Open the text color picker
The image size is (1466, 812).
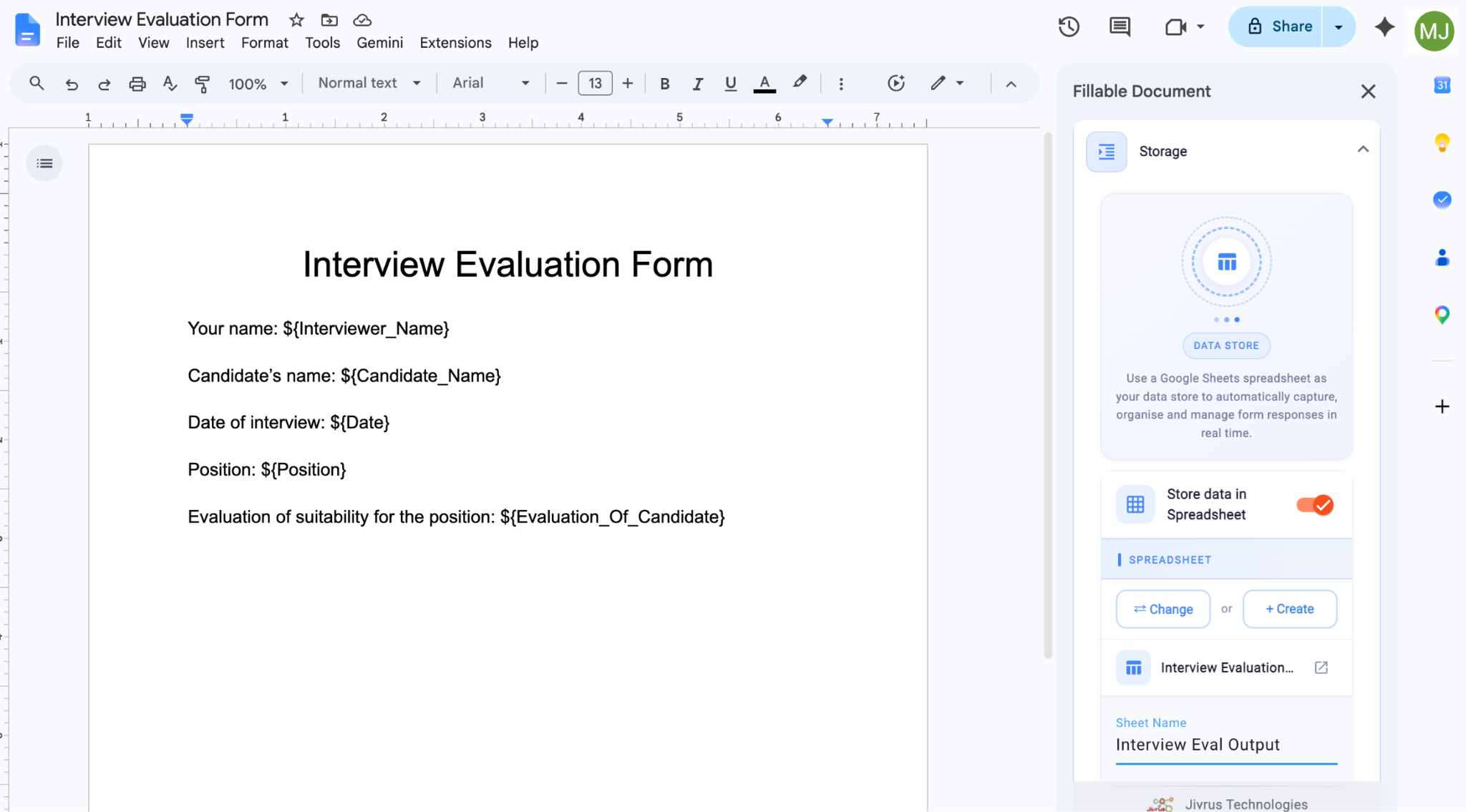click(764, 84)
